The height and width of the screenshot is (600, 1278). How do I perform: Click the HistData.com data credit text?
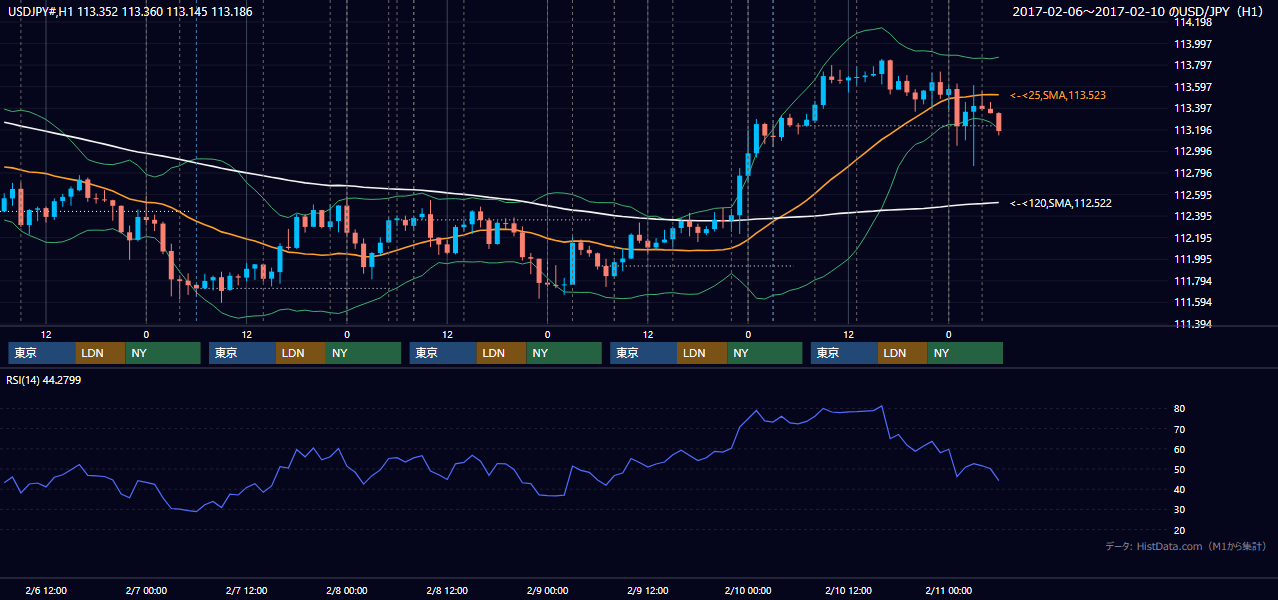1186,546
